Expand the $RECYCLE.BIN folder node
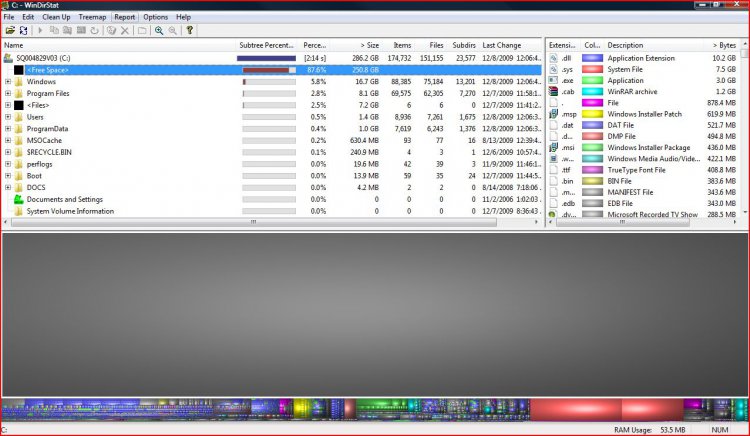Viewport: 750px width, 436px height. (x=8, y=152)
